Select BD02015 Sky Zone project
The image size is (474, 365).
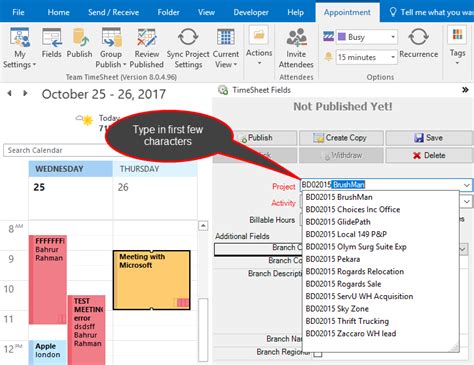(380, 309)
